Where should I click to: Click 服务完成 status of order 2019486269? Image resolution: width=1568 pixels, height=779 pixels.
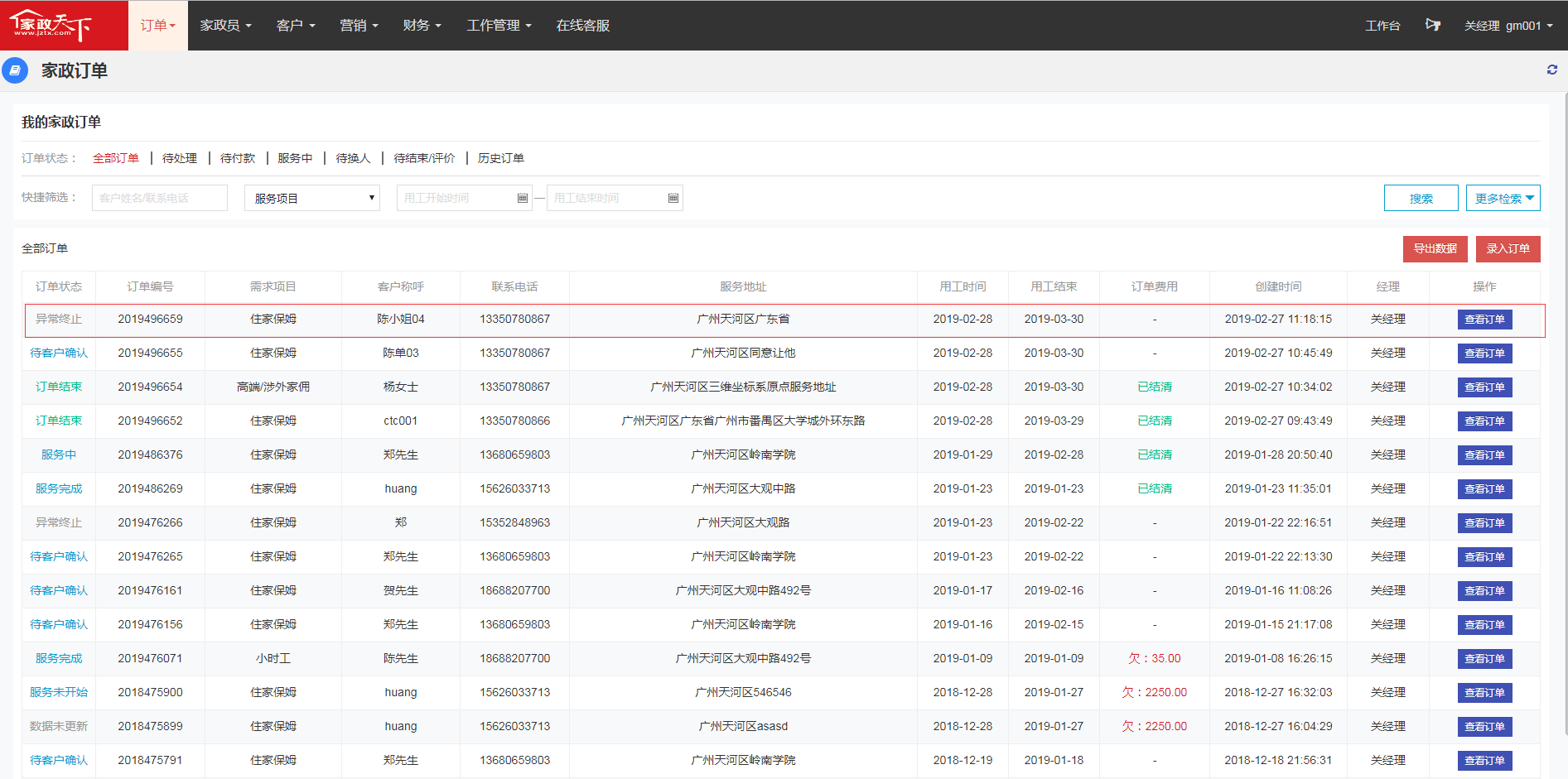(x=59, y=488)
